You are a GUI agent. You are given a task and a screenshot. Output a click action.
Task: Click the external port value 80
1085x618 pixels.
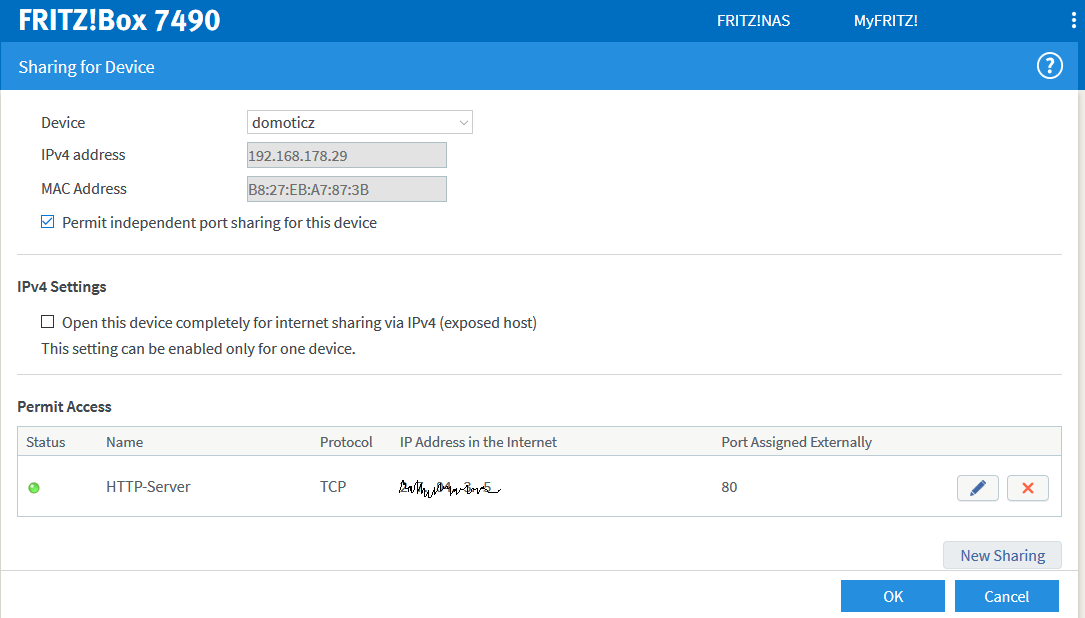click(x=729, y=487)
